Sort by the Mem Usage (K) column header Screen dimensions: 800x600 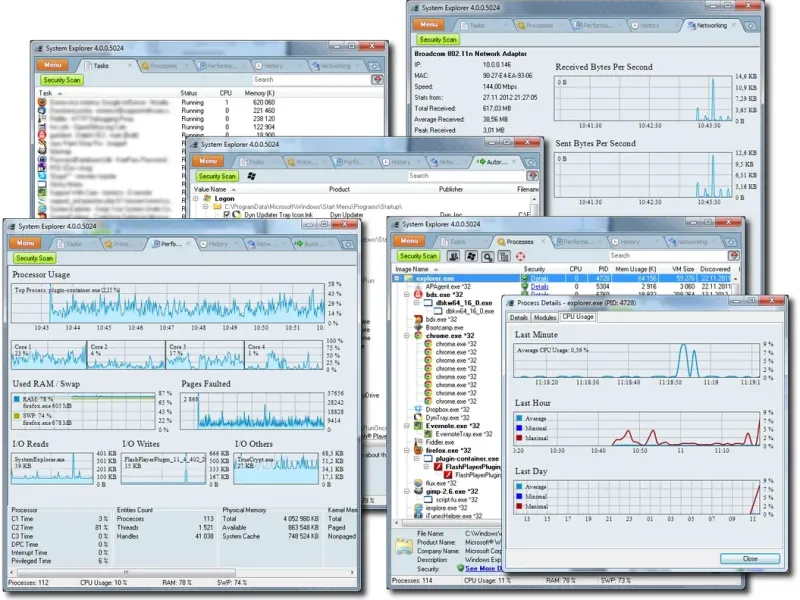click(x=635, y=269)
